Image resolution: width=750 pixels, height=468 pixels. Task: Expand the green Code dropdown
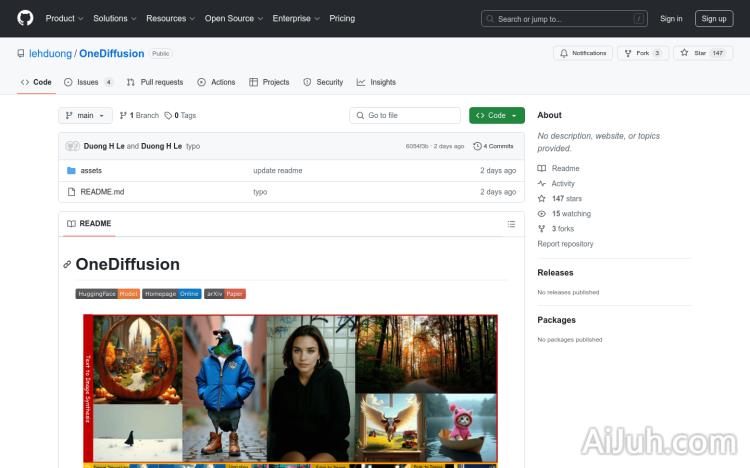coord(497,116)
